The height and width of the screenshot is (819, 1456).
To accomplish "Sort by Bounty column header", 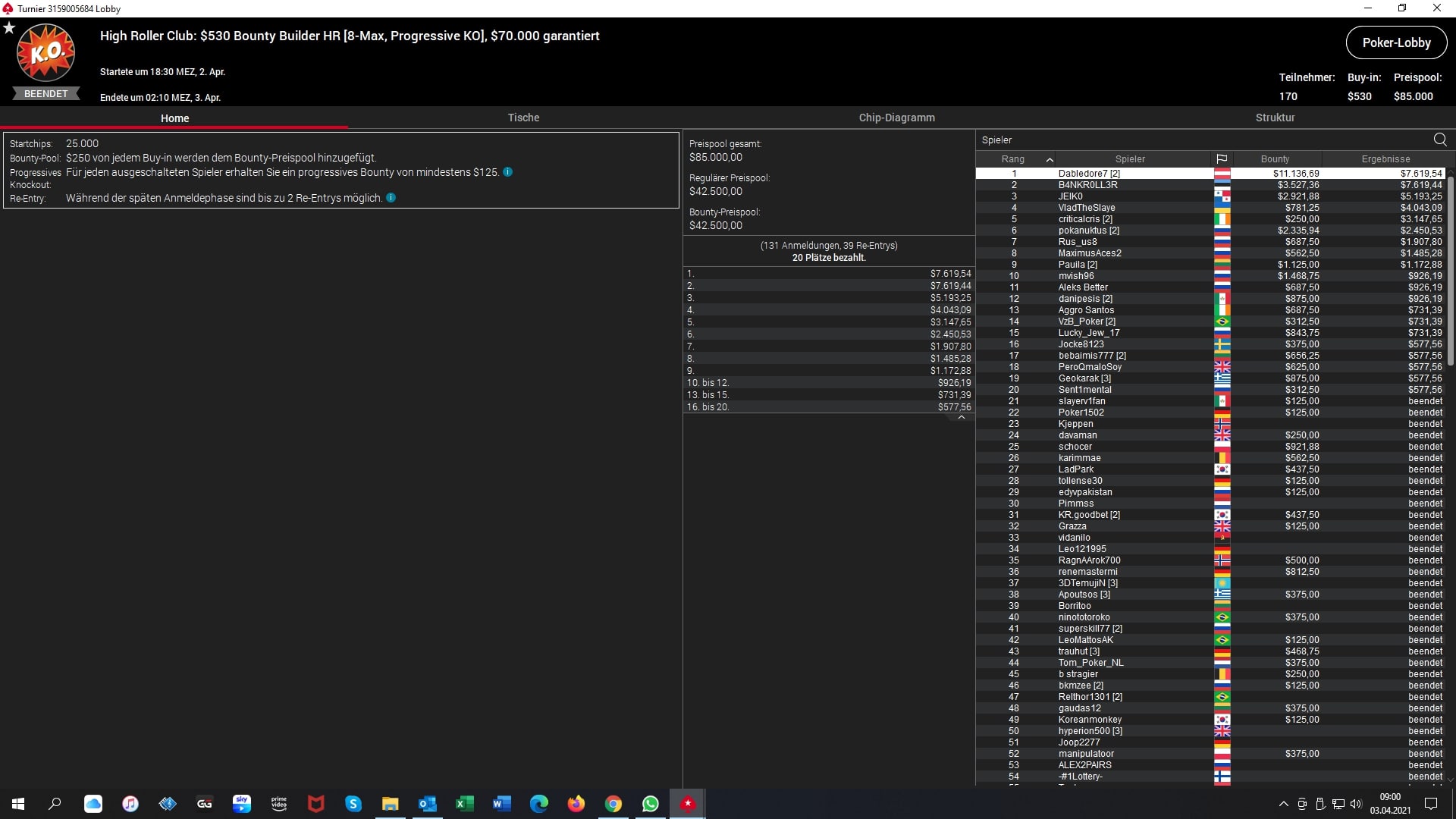I will coord(1275,159).
